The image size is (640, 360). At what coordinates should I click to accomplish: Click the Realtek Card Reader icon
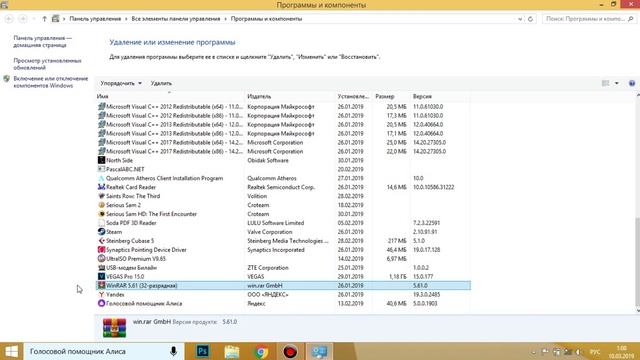(102, 187)
